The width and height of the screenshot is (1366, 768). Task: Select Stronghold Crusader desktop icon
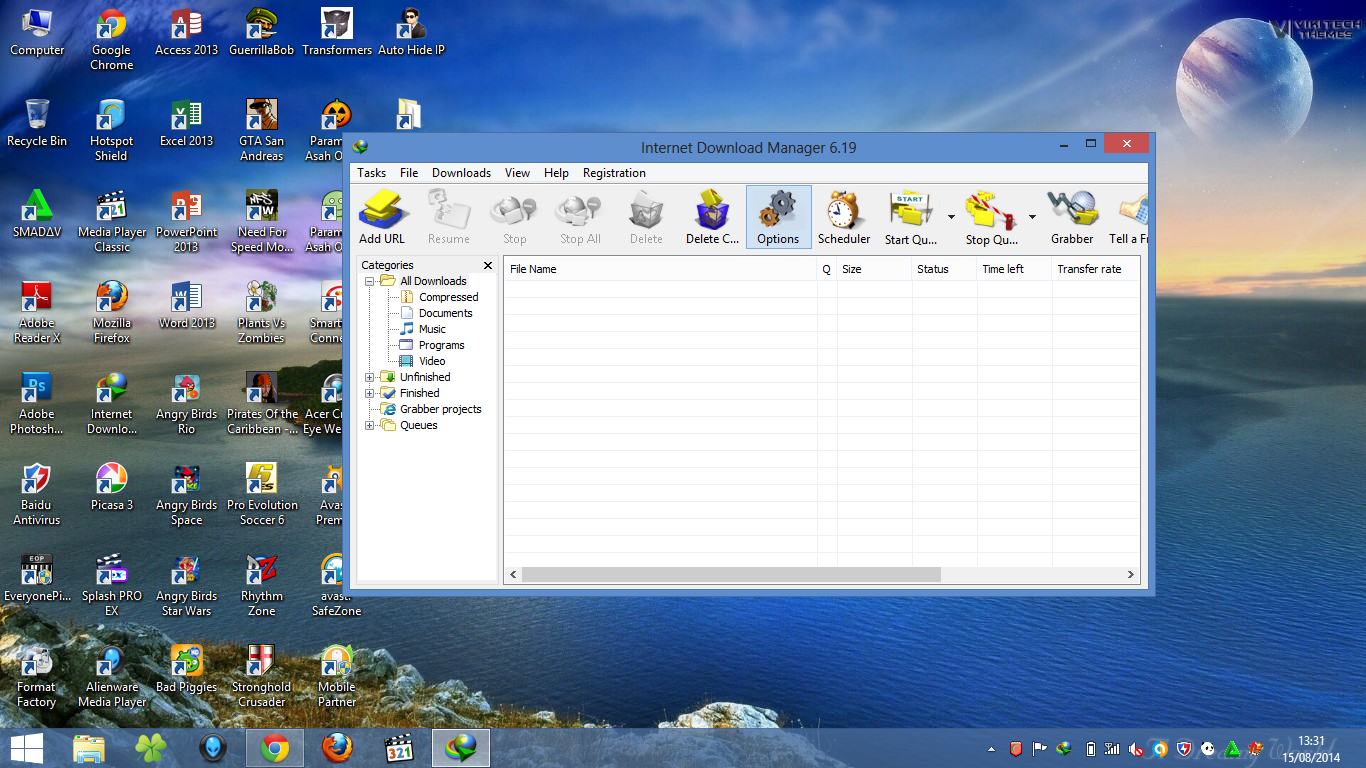[x=261, y=675]
